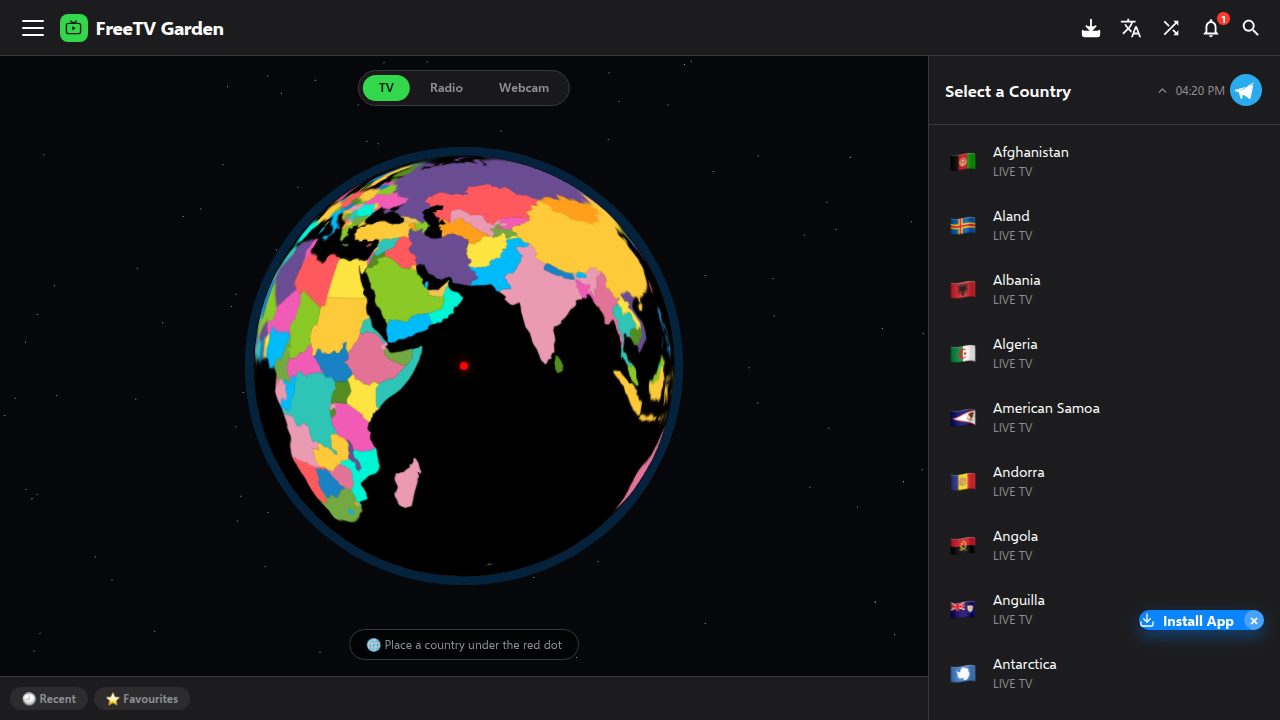Click 'Place a country under the red dot' hint
Screen dimensions: 1280x720
[x=464, y=645]
